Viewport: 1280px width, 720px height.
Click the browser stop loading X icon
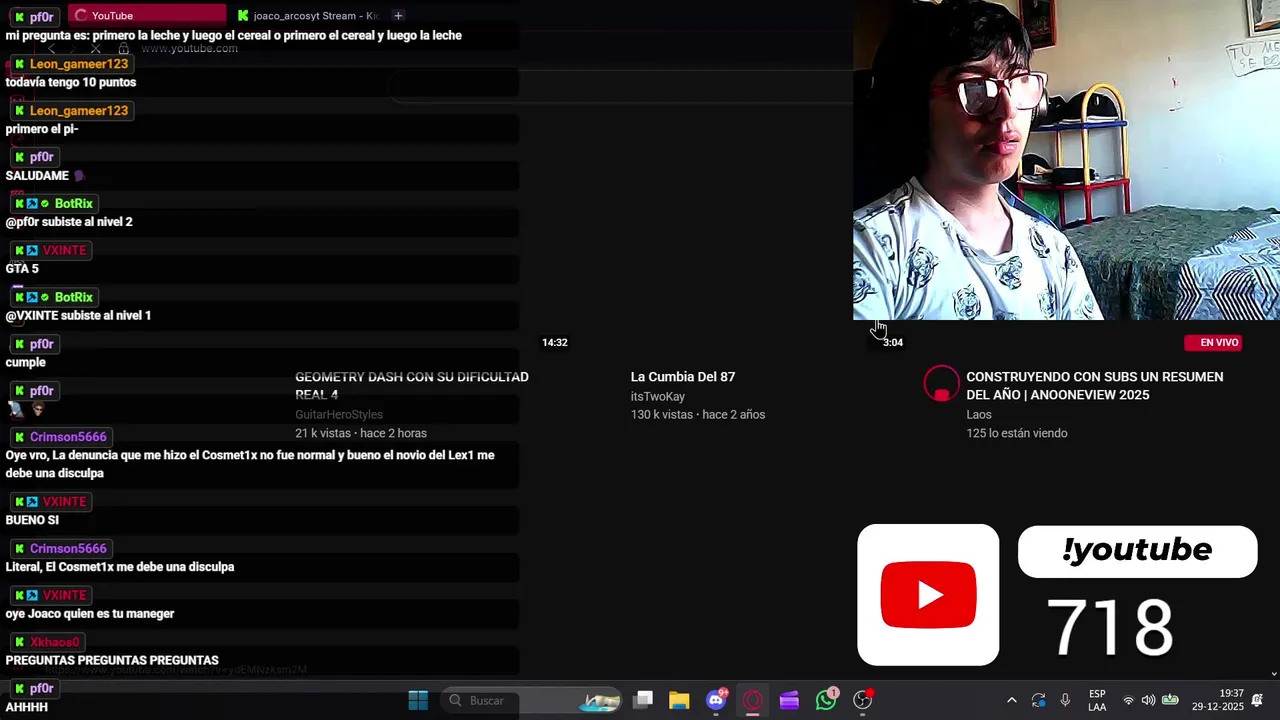[x=96, y=48]
